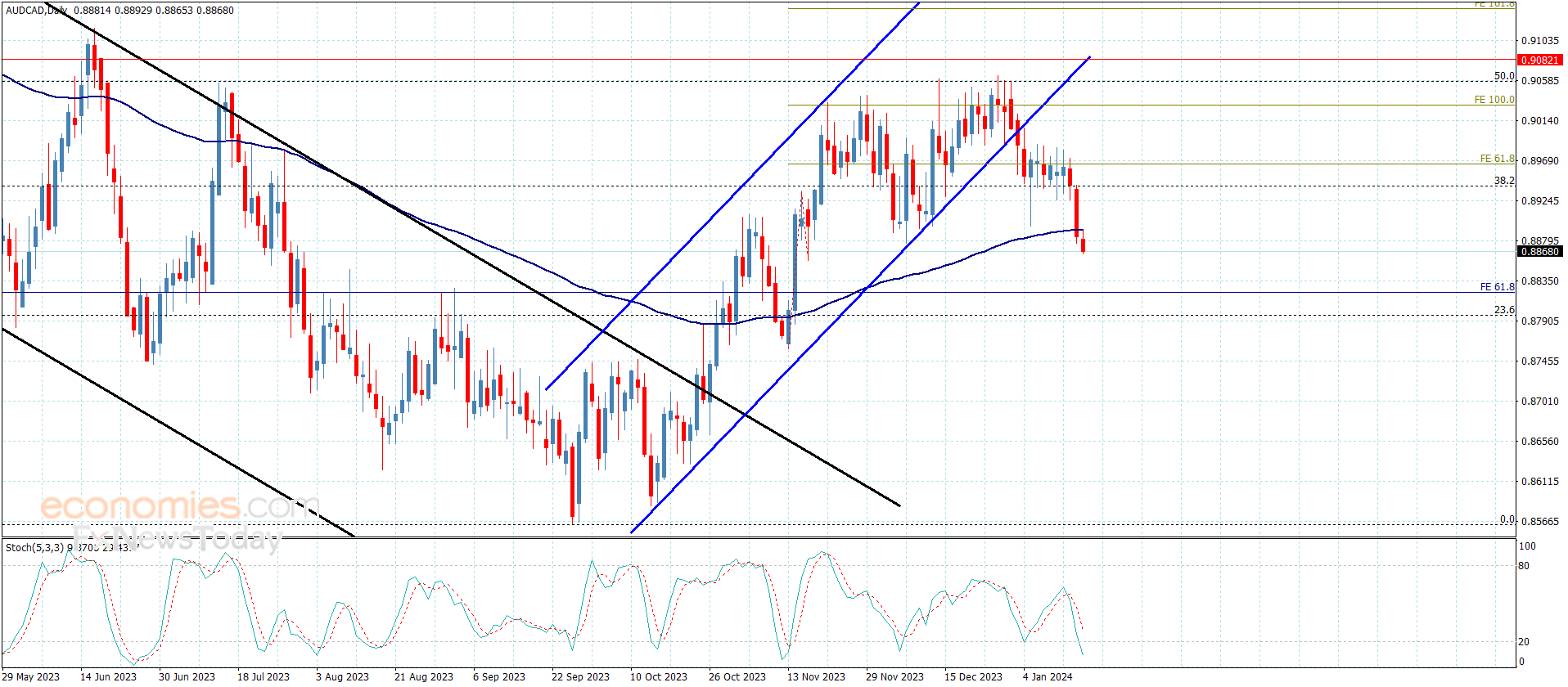Click the lower blue FE 61.8 label
This screenshot has width=1568, height=687.
(x=1497, y=287)
